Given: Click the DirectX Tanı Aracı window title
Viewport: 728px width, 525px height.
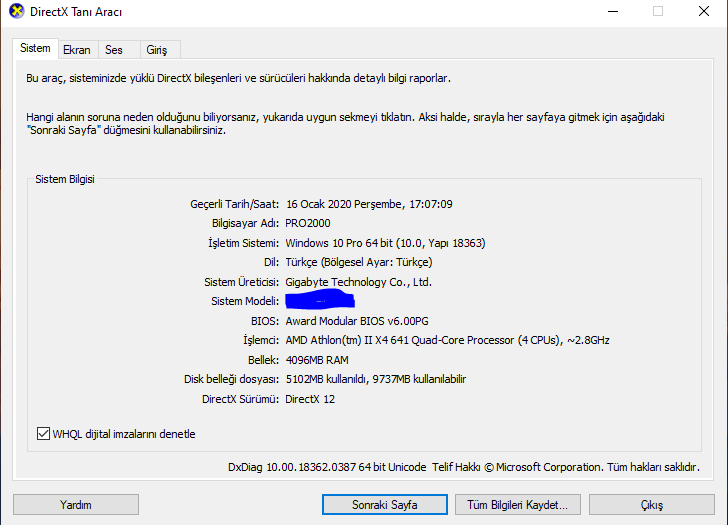Looking at the screenshot, I should tap(76, 12).
